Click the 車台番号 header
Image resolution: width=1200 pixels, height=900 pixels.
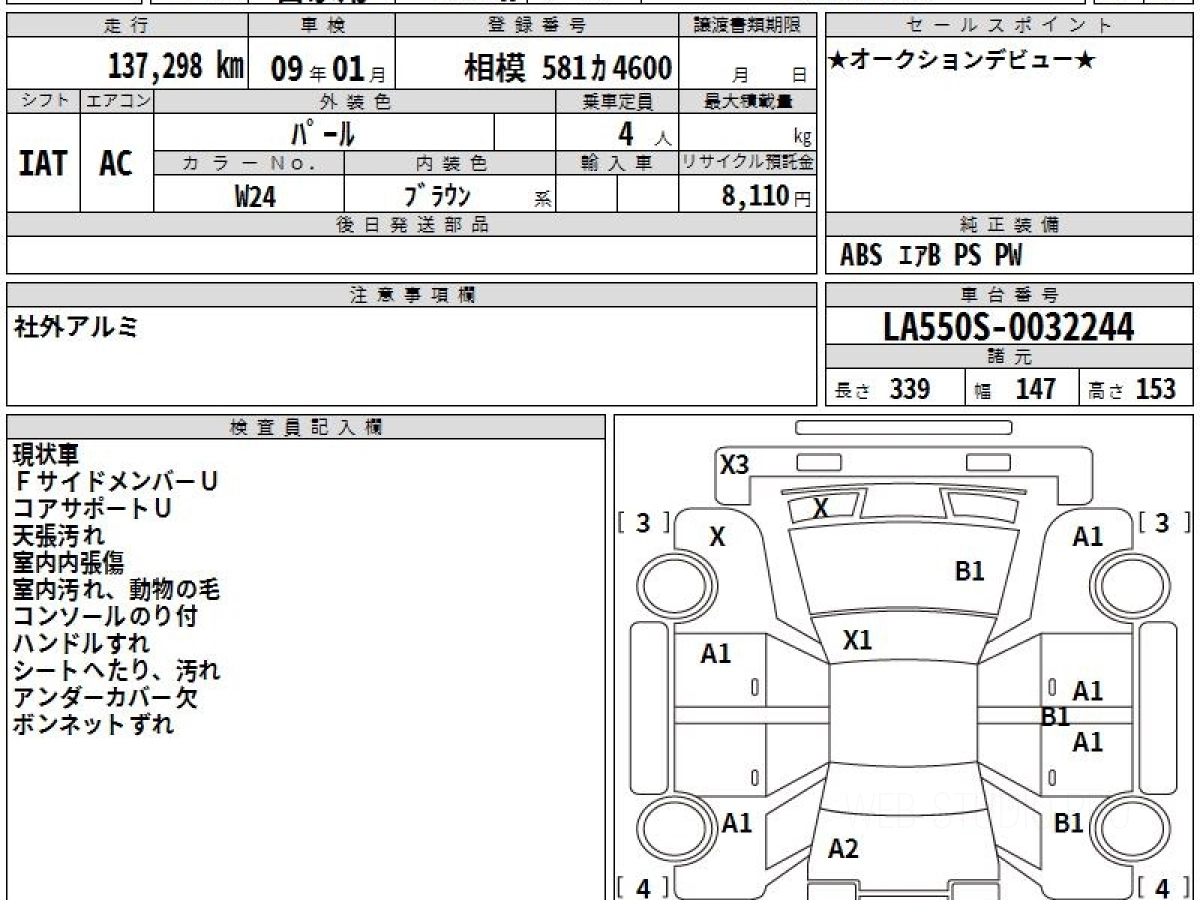point(1010,295)
